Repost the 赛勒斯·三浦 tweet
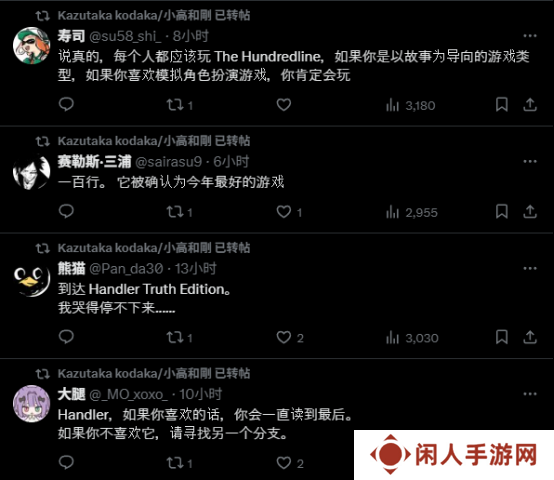The image size is (554, 480). pos(179,212)
